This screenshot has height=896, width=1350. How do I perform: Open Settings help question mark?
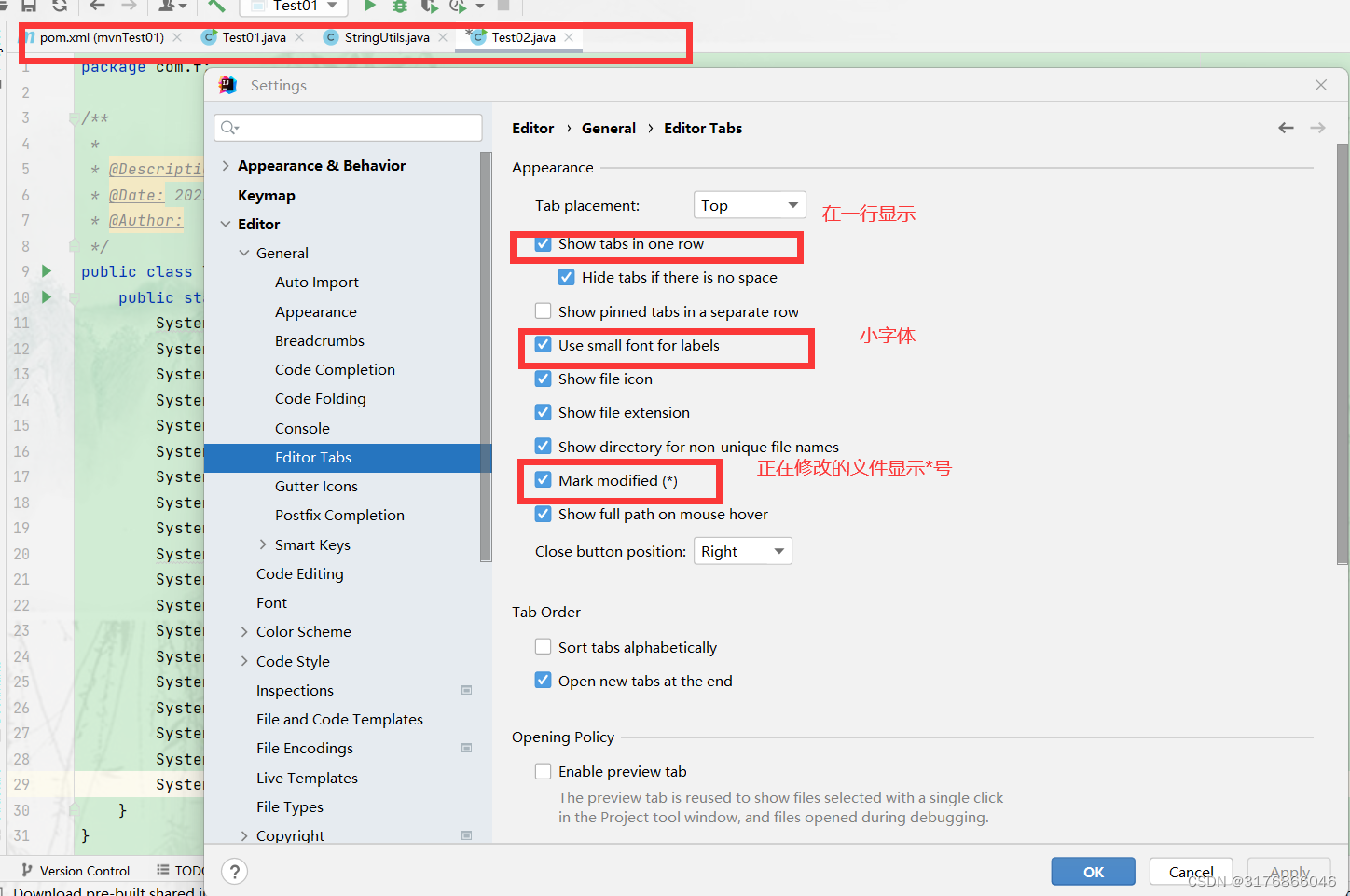[234, 872]
